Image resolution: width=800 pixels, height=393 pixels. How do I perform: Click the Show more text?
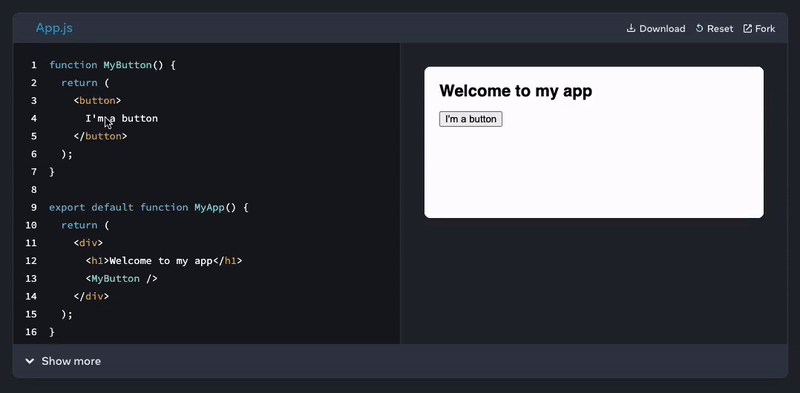click(x=71, y=361)
